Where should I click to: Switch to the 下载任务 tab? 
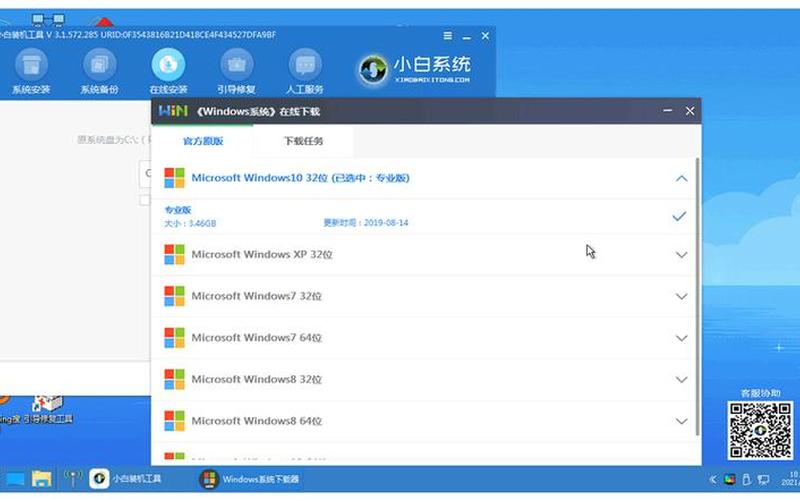click(x=303, y=141)
